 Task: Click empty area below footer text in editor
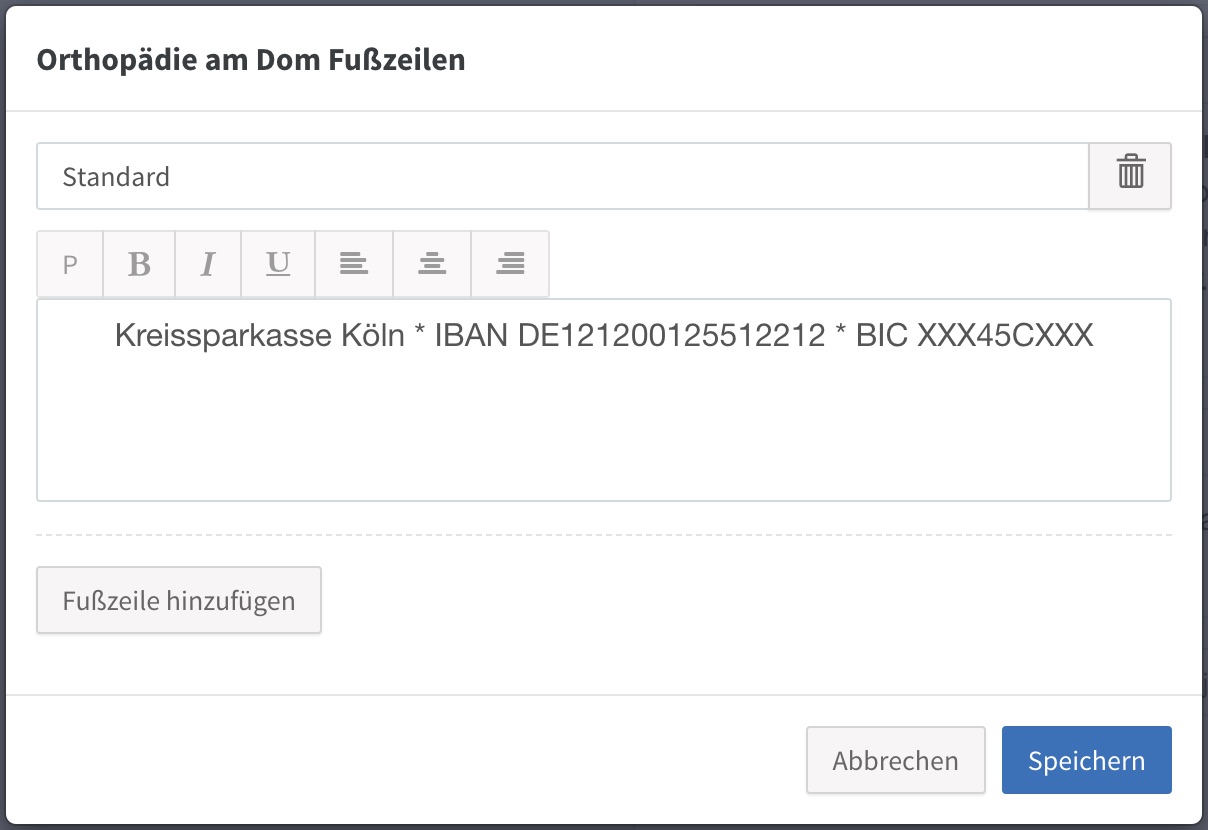604,430
